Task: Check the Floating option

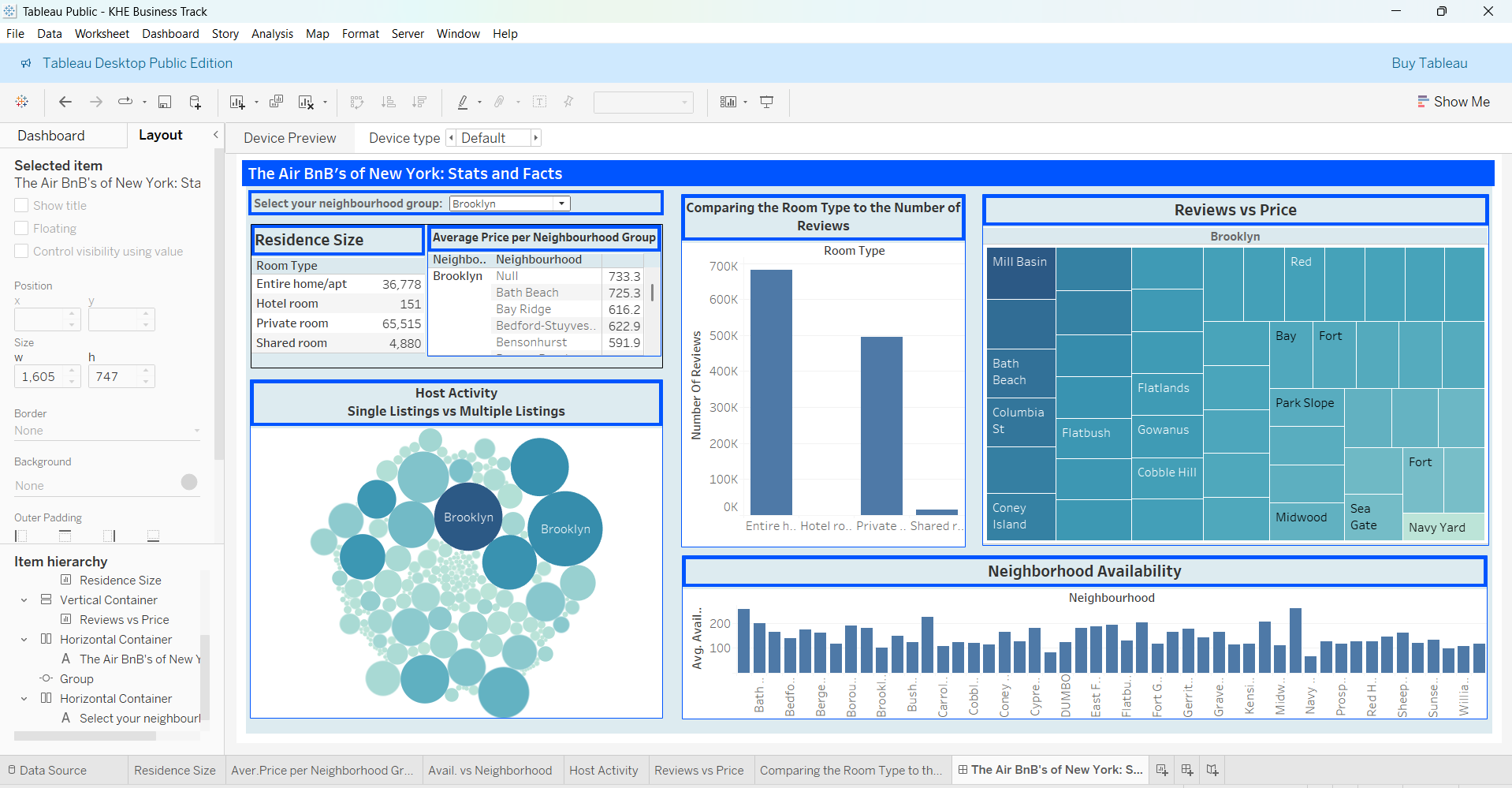Action: pyautogui.click(x=21, y=228)
